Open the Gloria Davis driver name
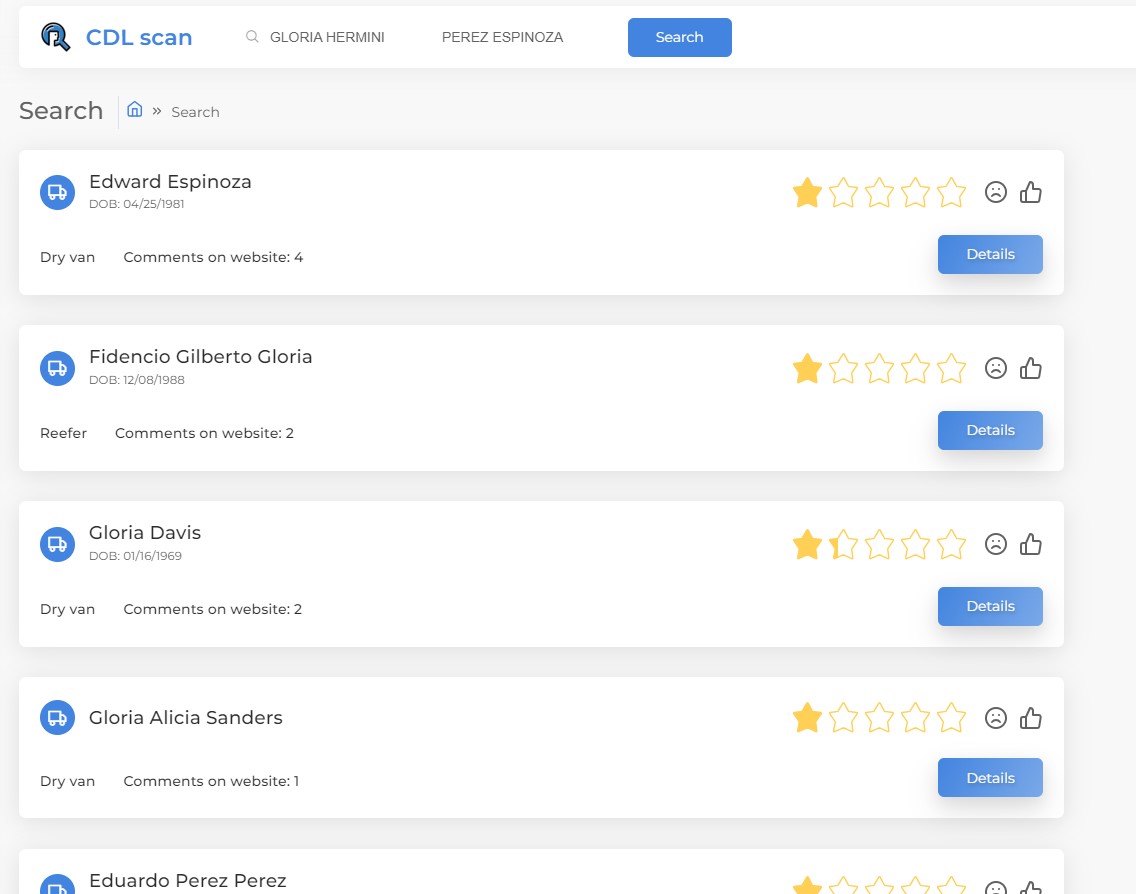The width and height of the screenshot is (1136, 894). [145, 532]
